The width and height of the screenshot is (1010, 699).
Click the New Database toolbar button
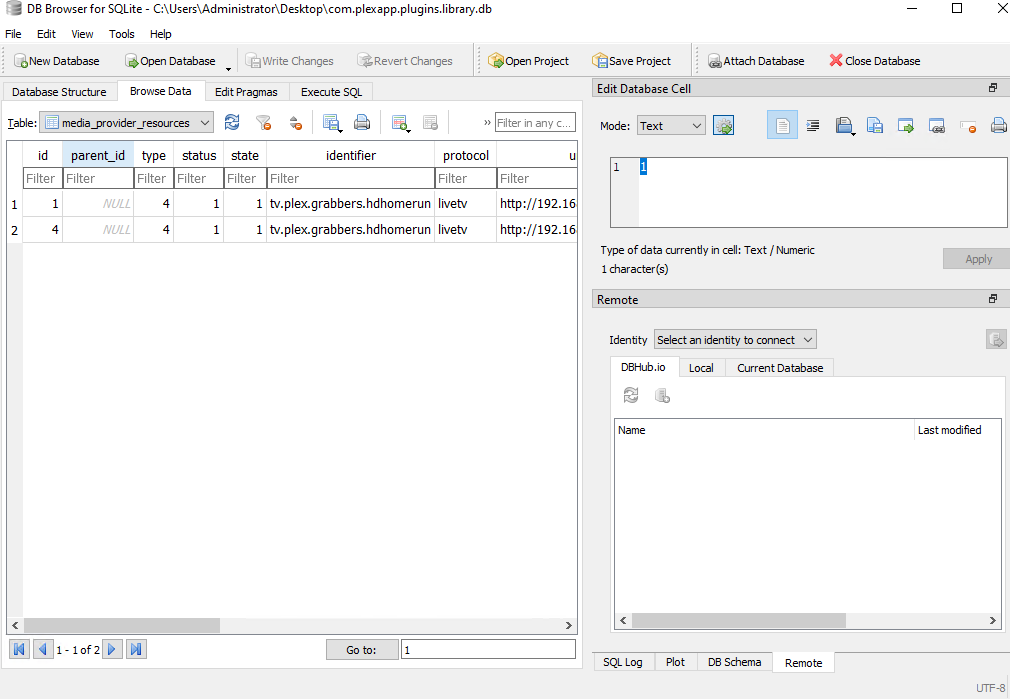pos(57,61)
